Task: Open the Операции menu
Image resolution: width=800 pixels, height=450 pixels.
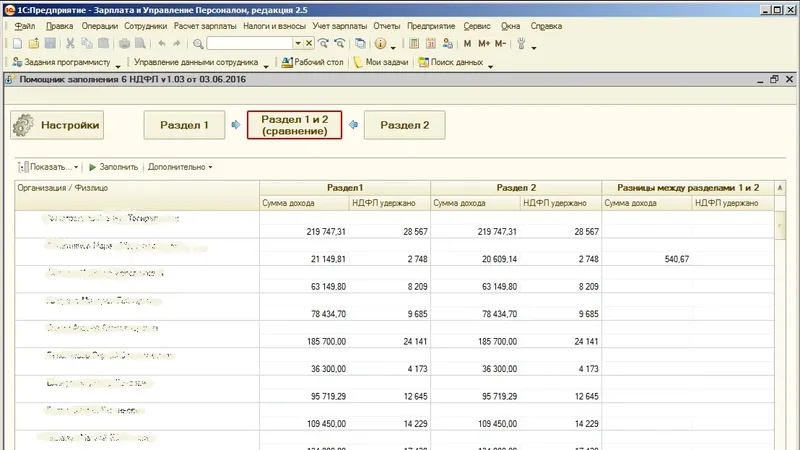Action: pos(99,26)
